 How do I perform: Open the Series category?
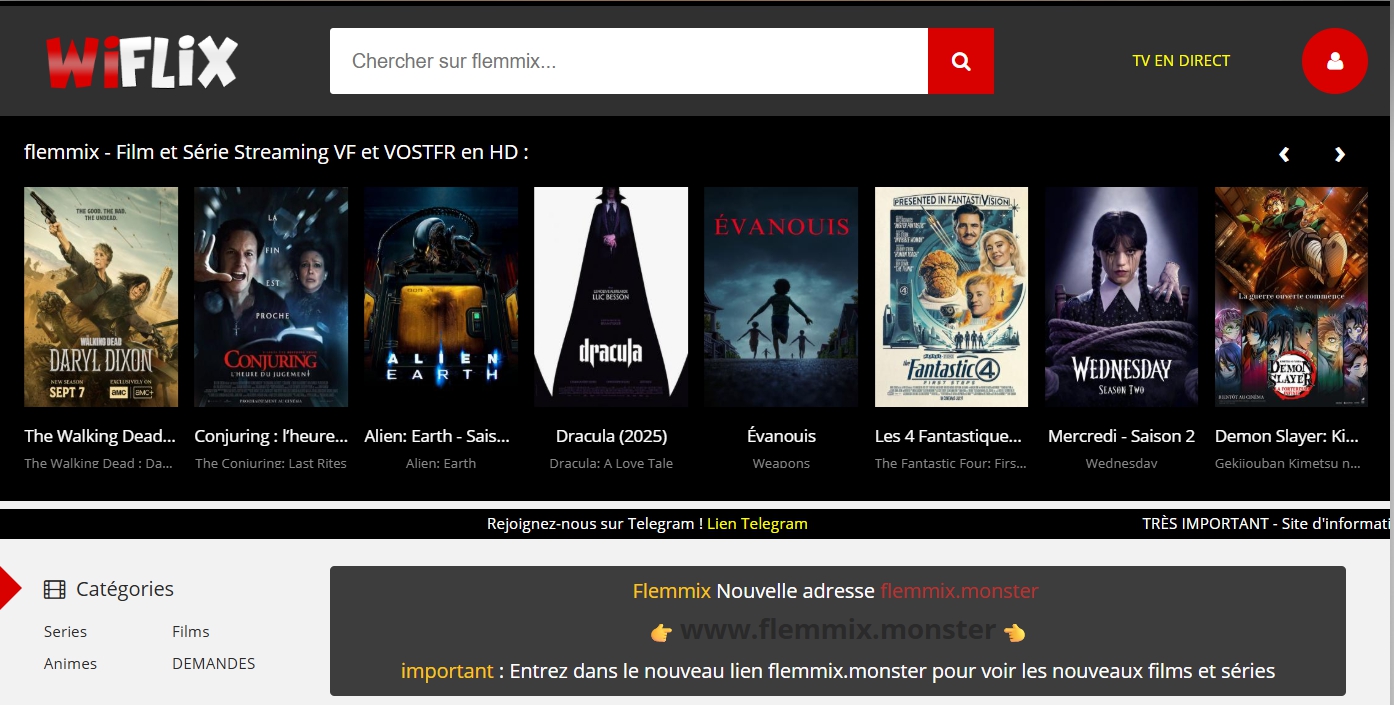[65, 632]
